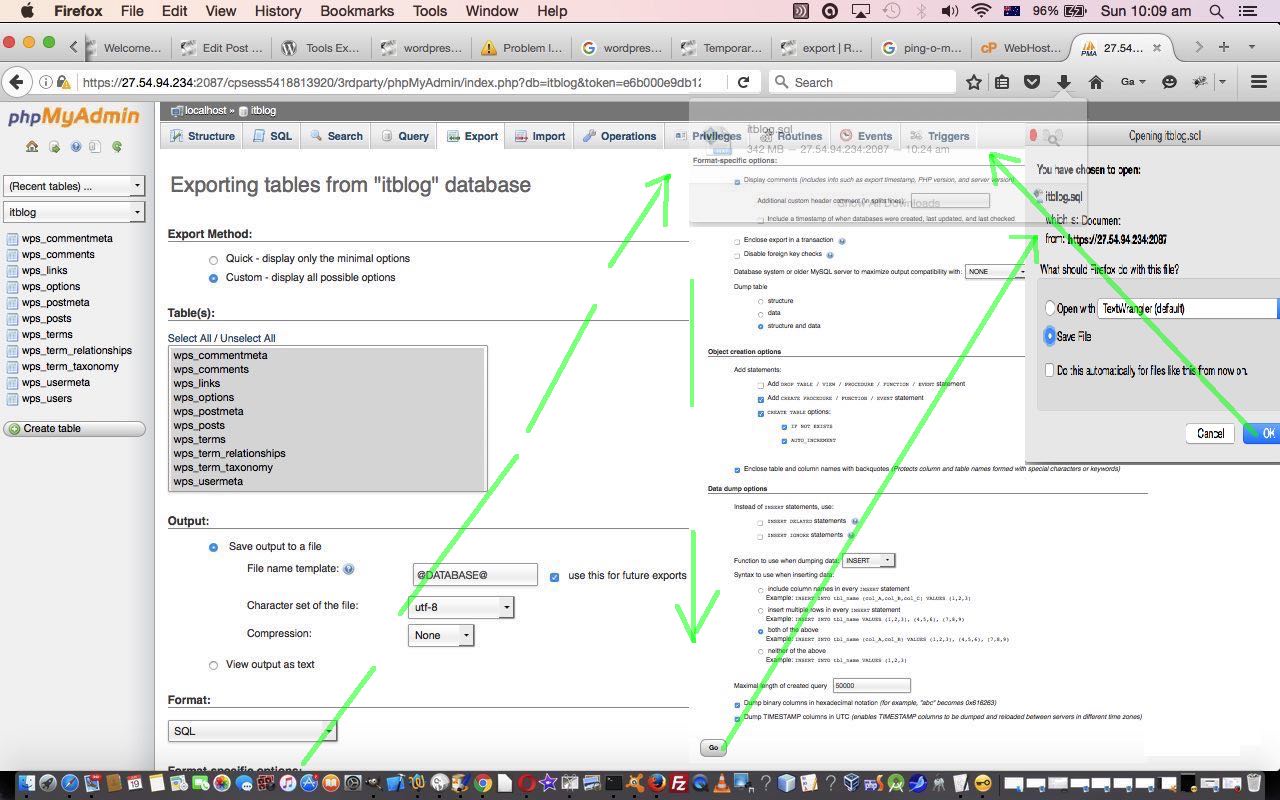The width and height of the screenshot is (1280, 800).
Task: Open the Format SQL dropdown
Action: (x=253, y=731)
